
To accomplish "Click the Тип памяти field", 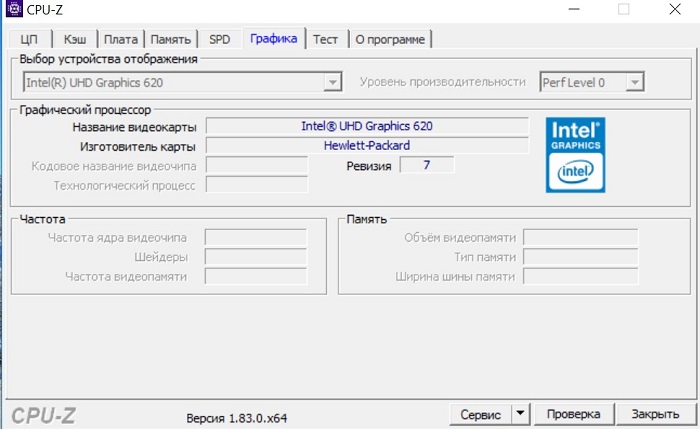I will [580, 257].
